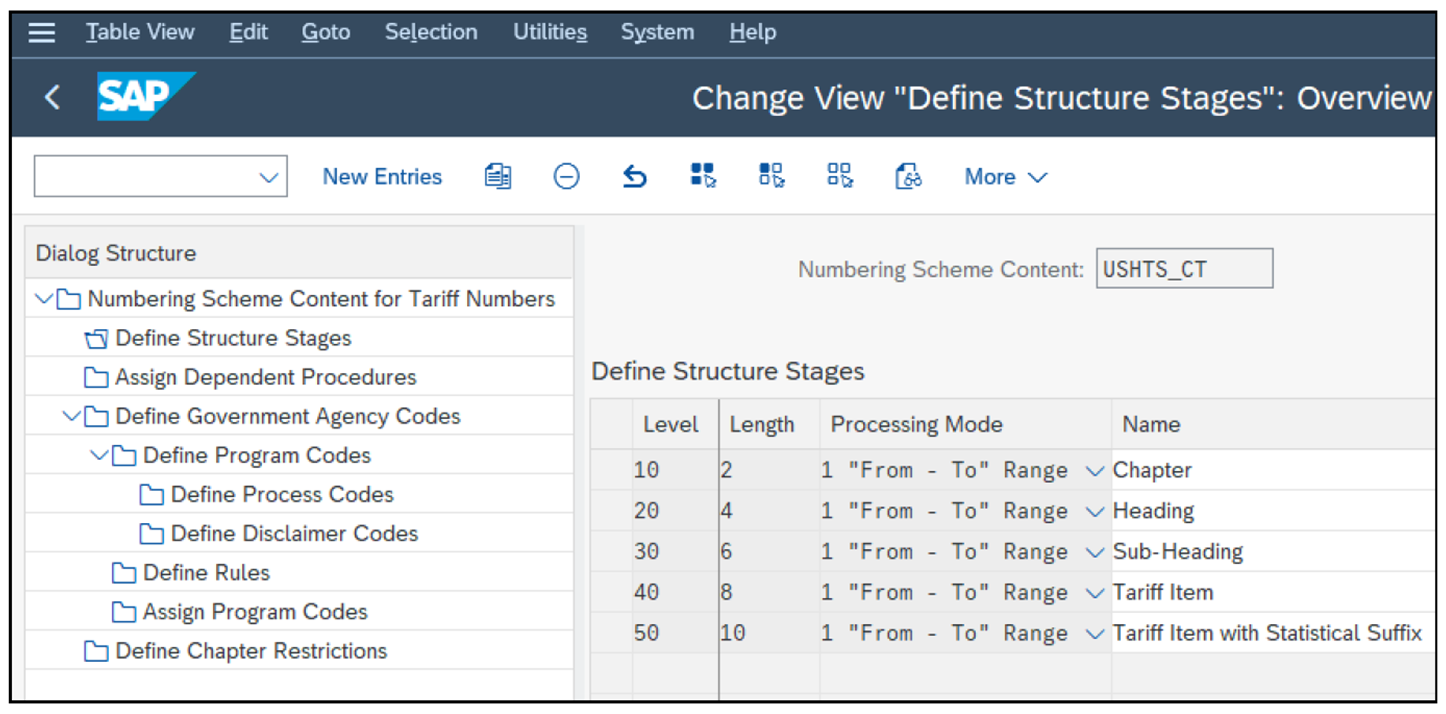Viewport: 1446px width, 714px height.
Task: Open the hamburger menu icon
Action: point(42,33)
